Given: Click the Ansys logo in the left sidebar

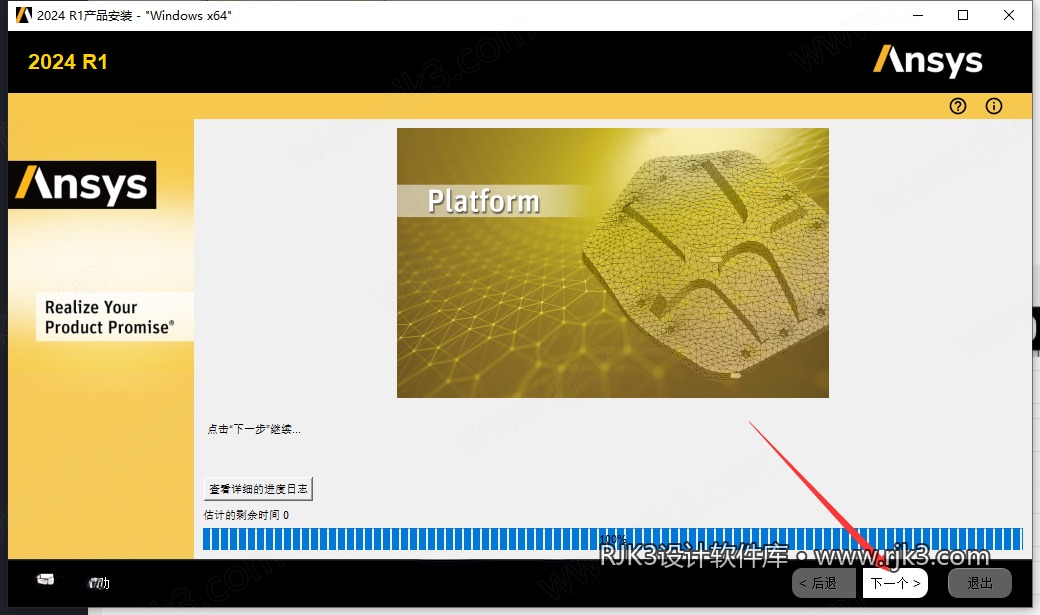Looking at the screenshot, I should 82,184.
